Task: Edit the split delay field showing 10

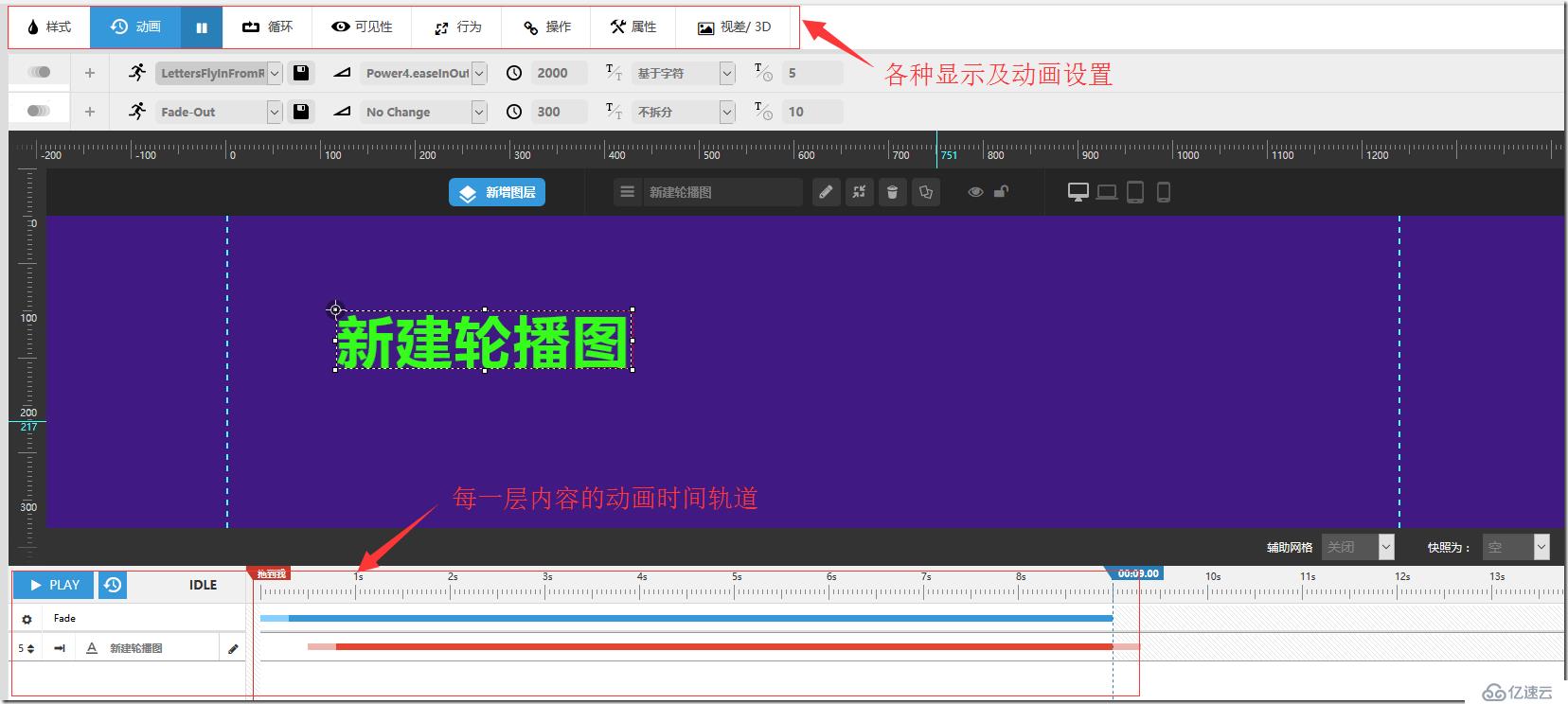Action: (x=811, y=112)
